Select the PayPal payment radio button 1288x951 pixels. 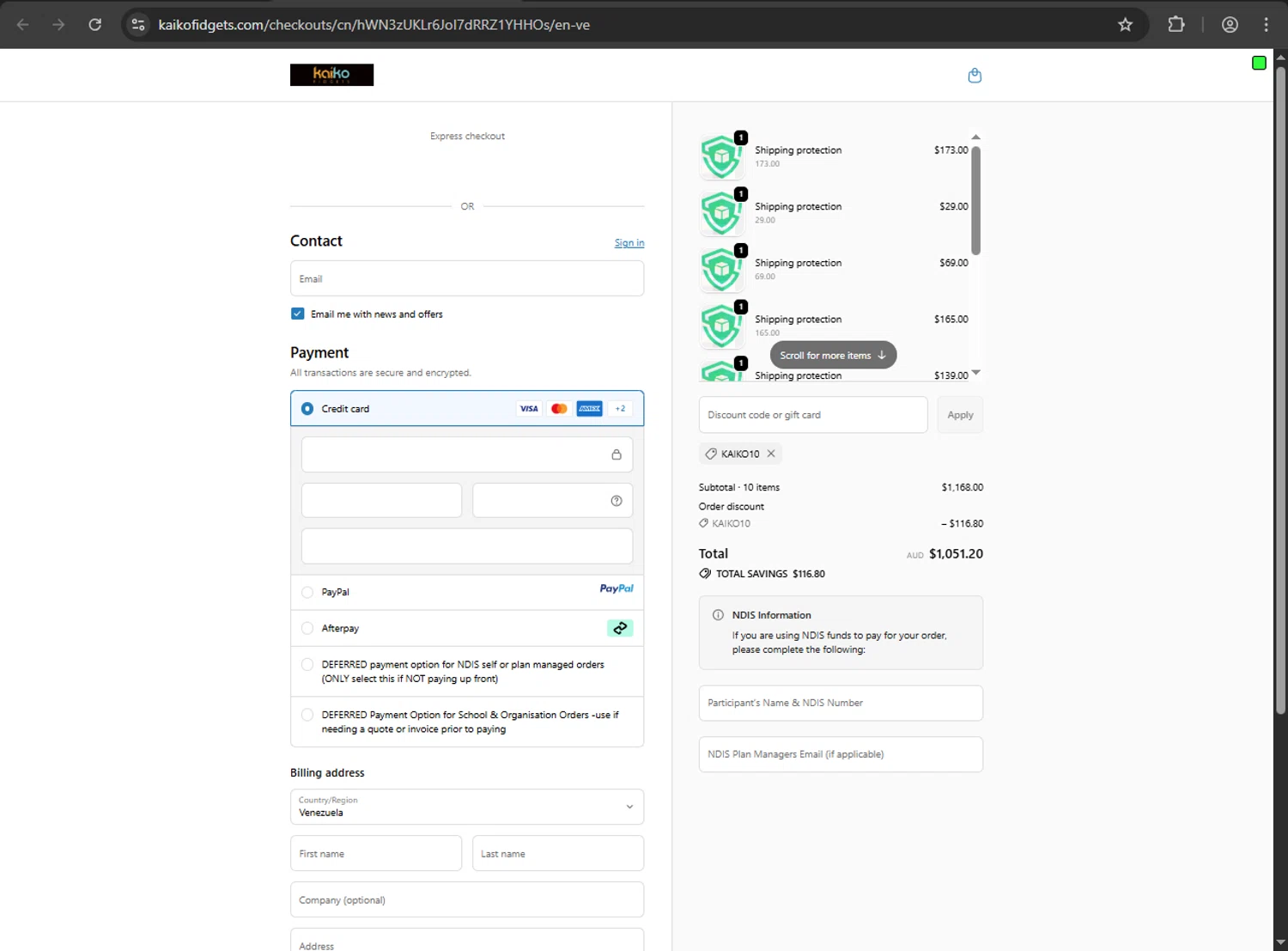(307, 592)
